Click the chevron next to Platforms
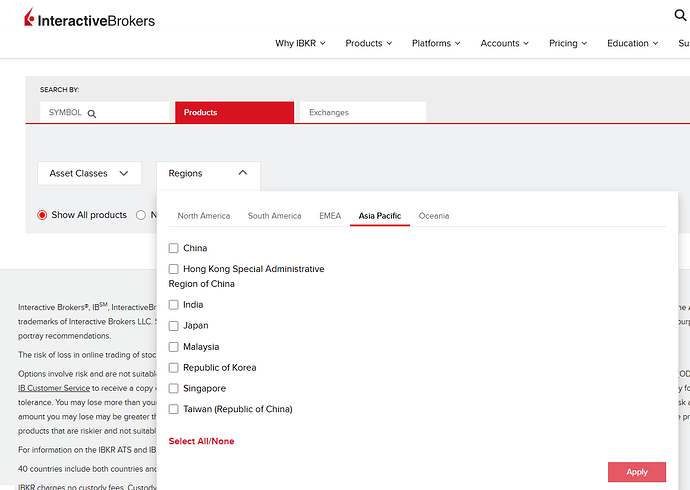690x490 pixels. tap(458, 44)
